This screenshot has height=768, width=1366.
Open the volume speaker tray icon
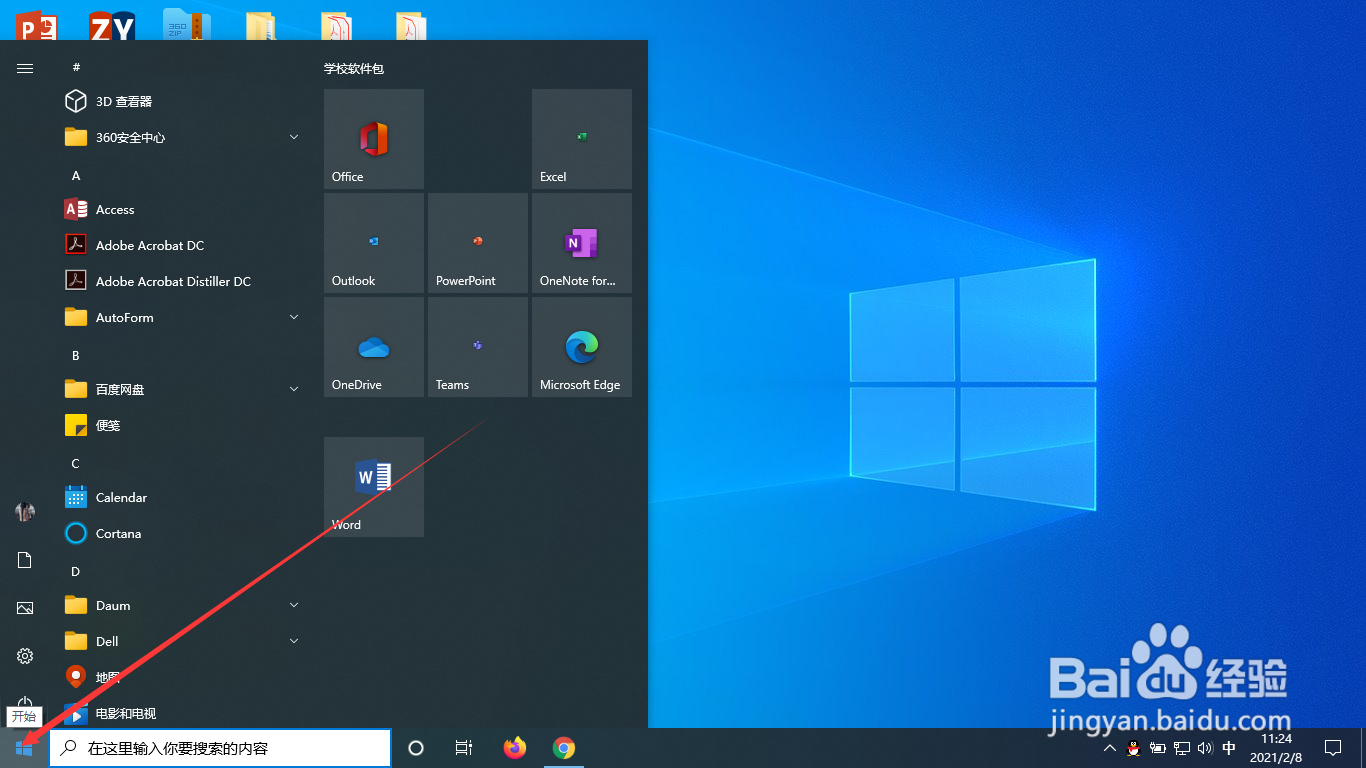click(1205, 748)
